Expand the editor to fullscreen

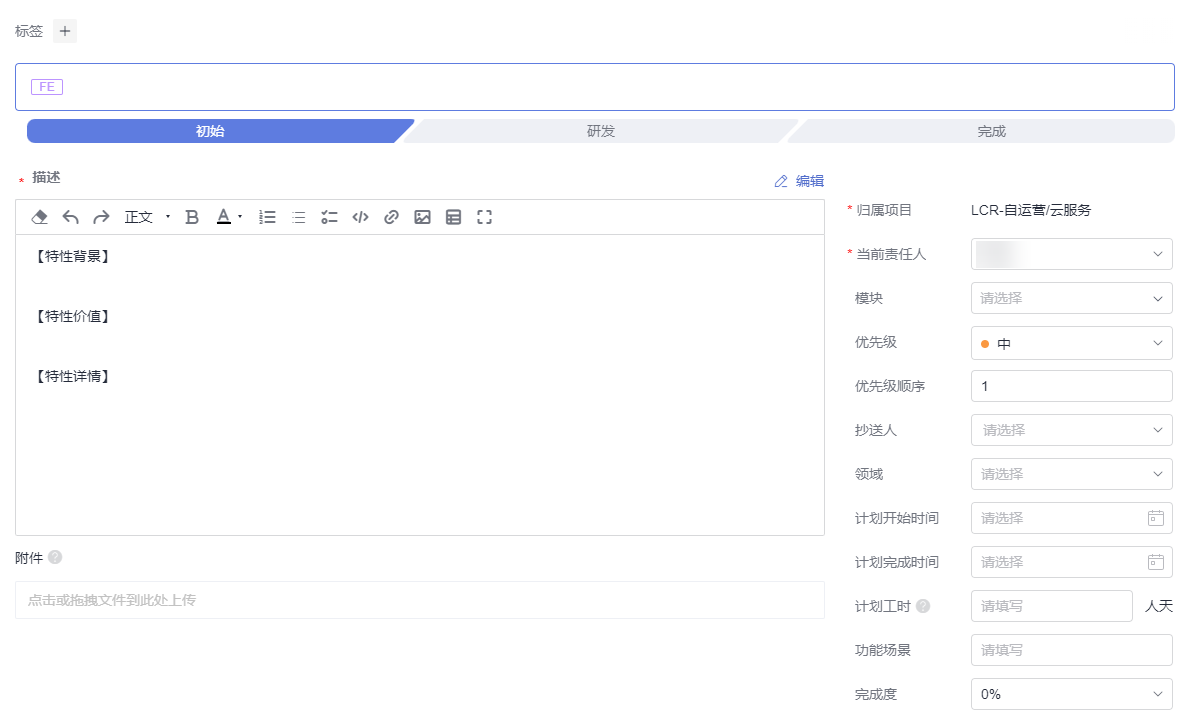pyautogui.click(x=485, y=217)
